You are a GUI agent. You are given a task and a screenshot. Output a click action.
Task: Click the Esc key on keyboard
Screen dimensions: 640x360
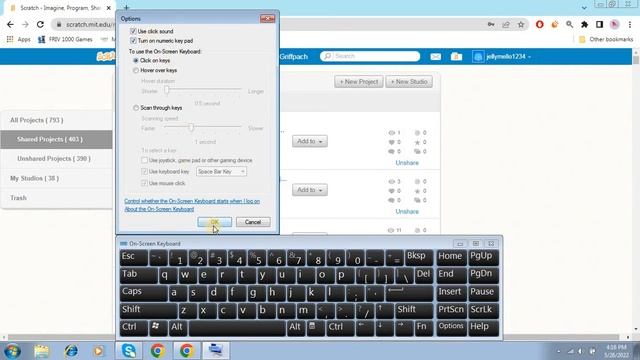click(x=133, y=258)
